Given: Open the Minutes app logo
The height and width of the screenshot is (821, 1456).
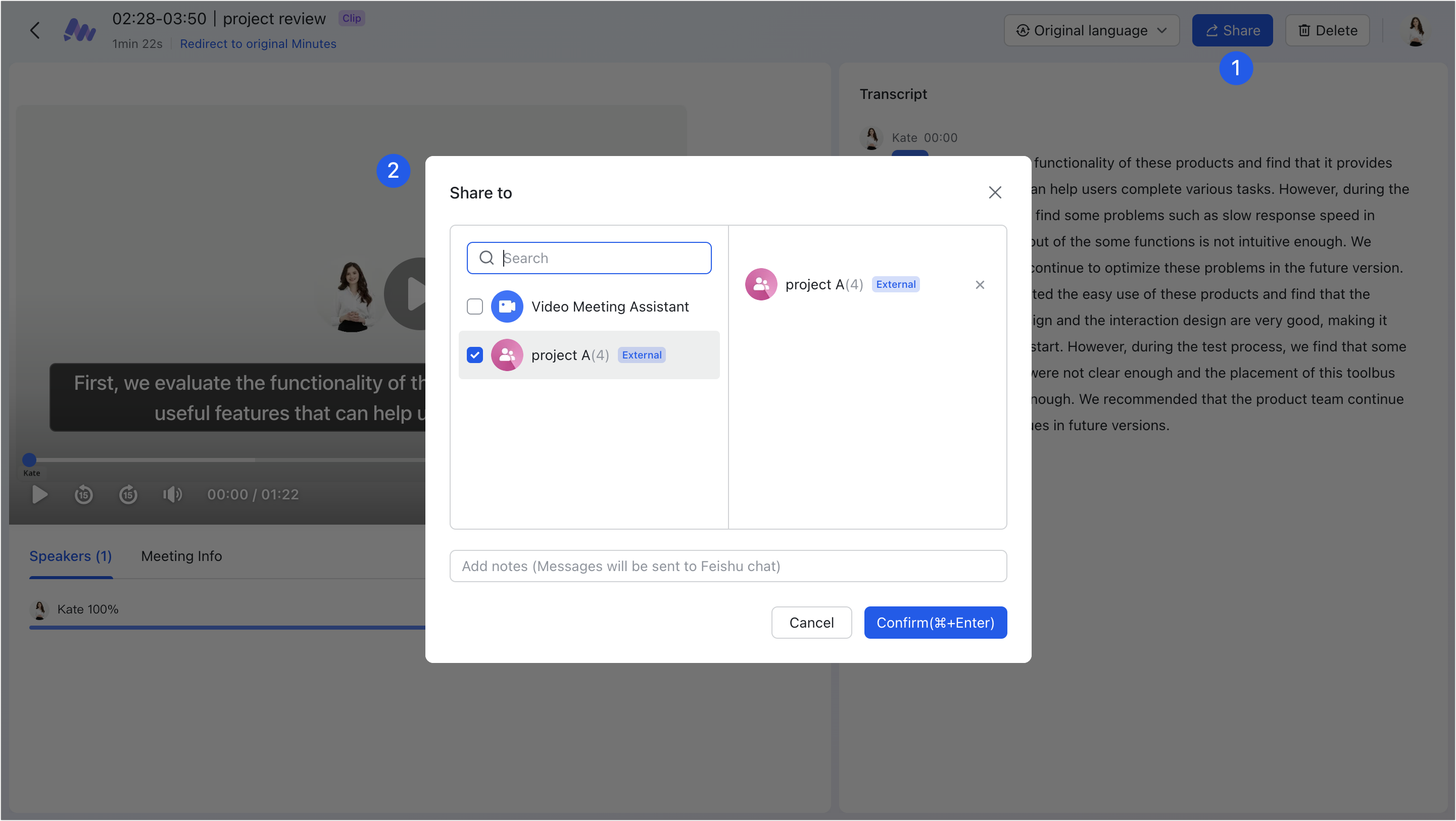Looking at the screenshot, I should coord(80,30).
